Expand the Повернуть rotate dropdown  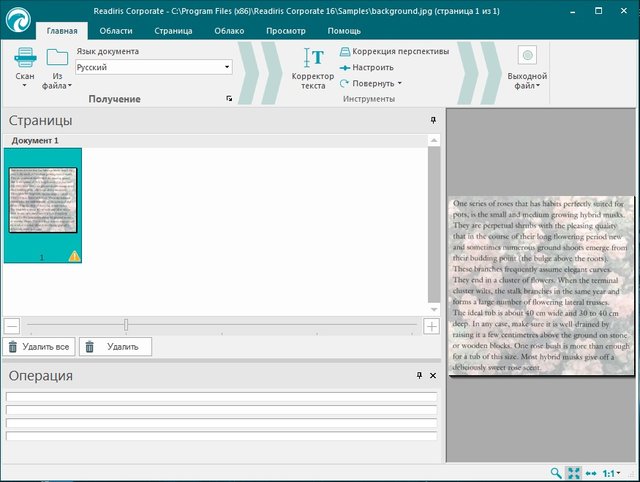399,84
